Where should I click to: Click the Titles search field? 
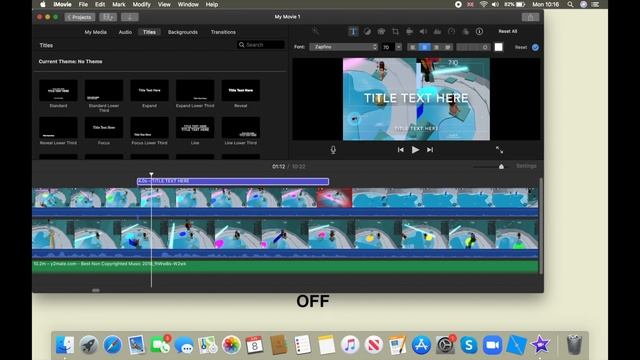[260, 45]
